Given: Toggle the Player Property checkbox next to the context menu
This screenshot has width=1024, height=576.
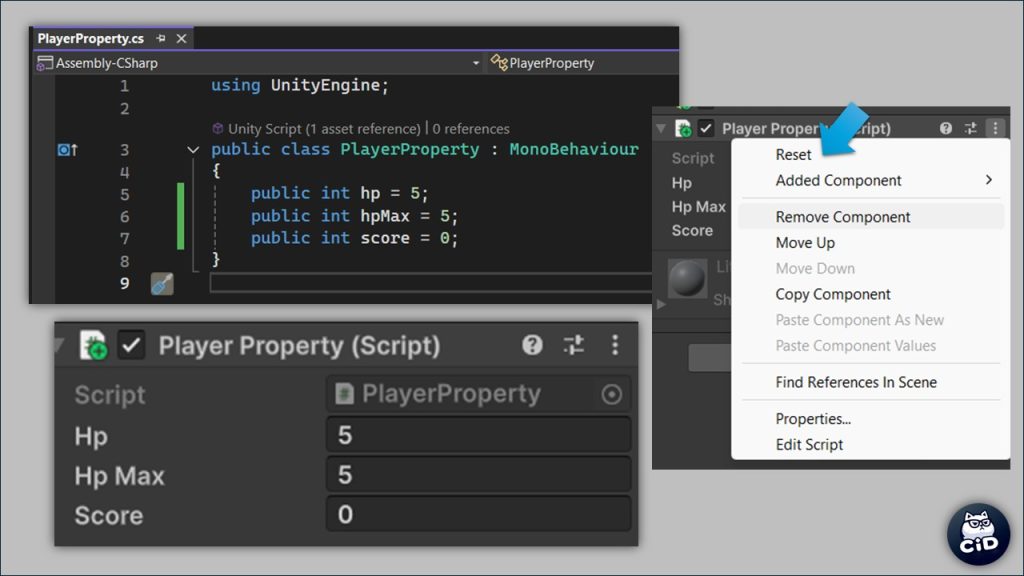Looking at the screenshot, I should point(706,129).
